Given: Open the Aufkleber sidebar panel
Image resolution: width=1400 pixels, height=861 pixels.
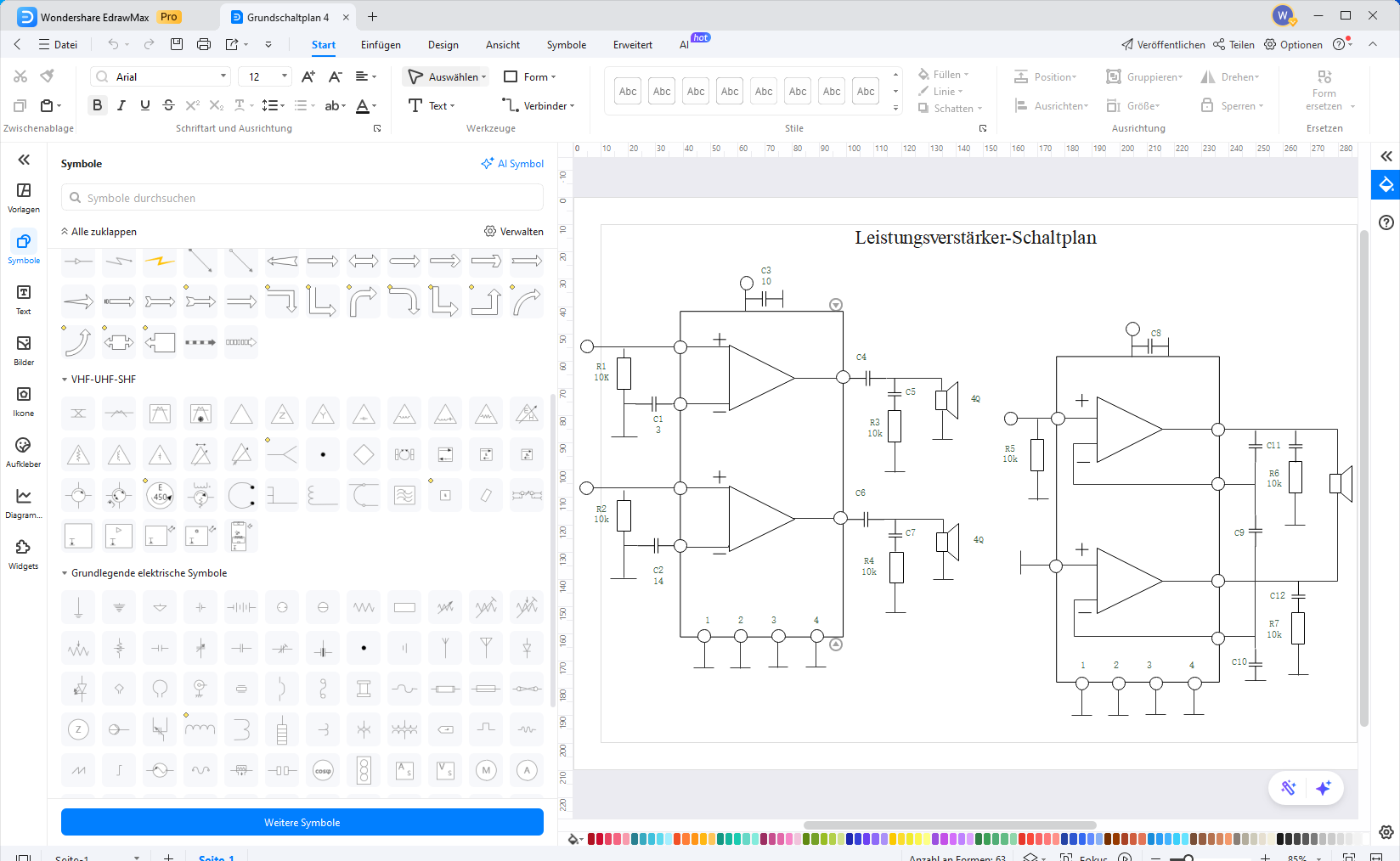Looking at the screenshot, I should pos(24,452).
